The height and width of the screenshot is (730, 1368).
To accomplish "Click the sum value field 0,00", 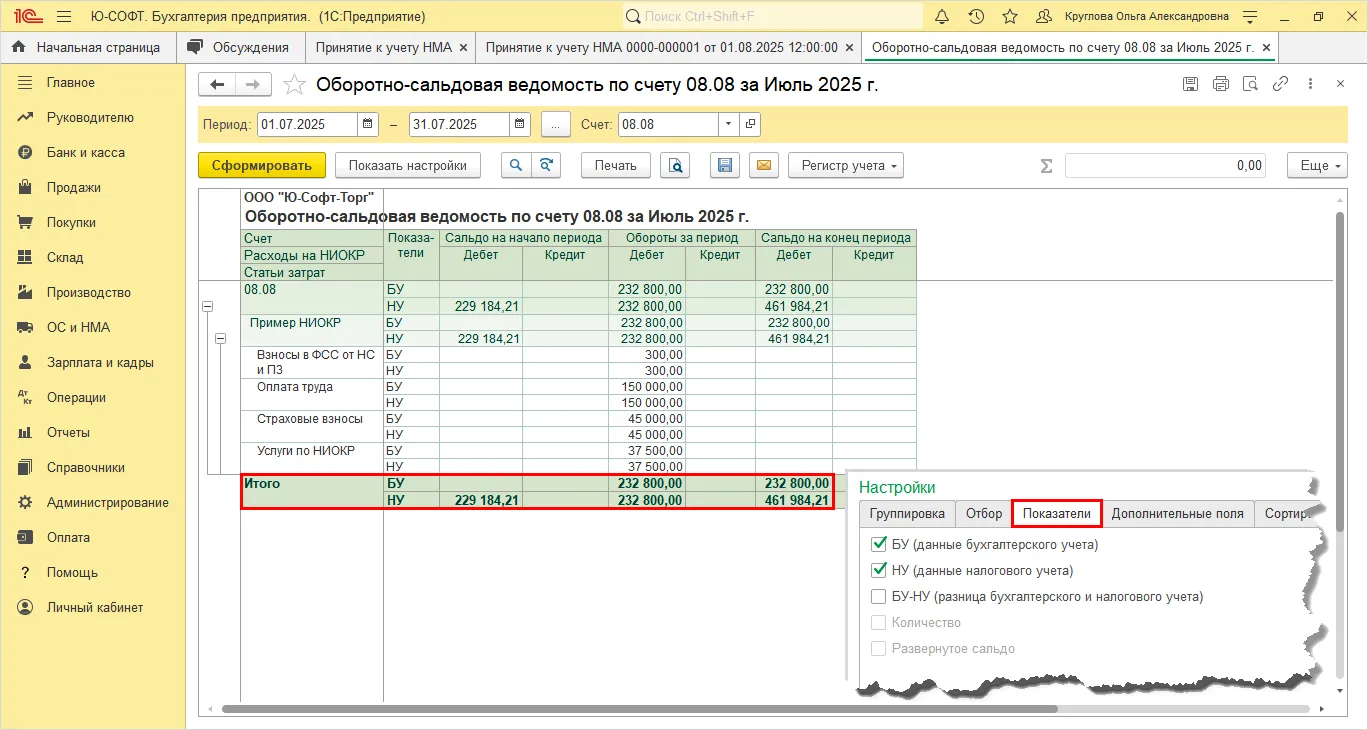I will (1165, 166).
